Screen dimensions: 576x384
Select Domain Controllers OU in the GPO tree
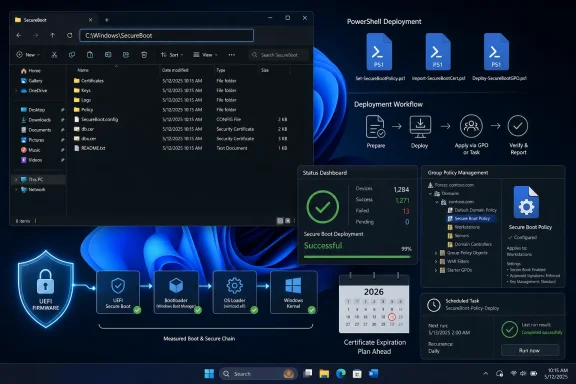(469, 244)
